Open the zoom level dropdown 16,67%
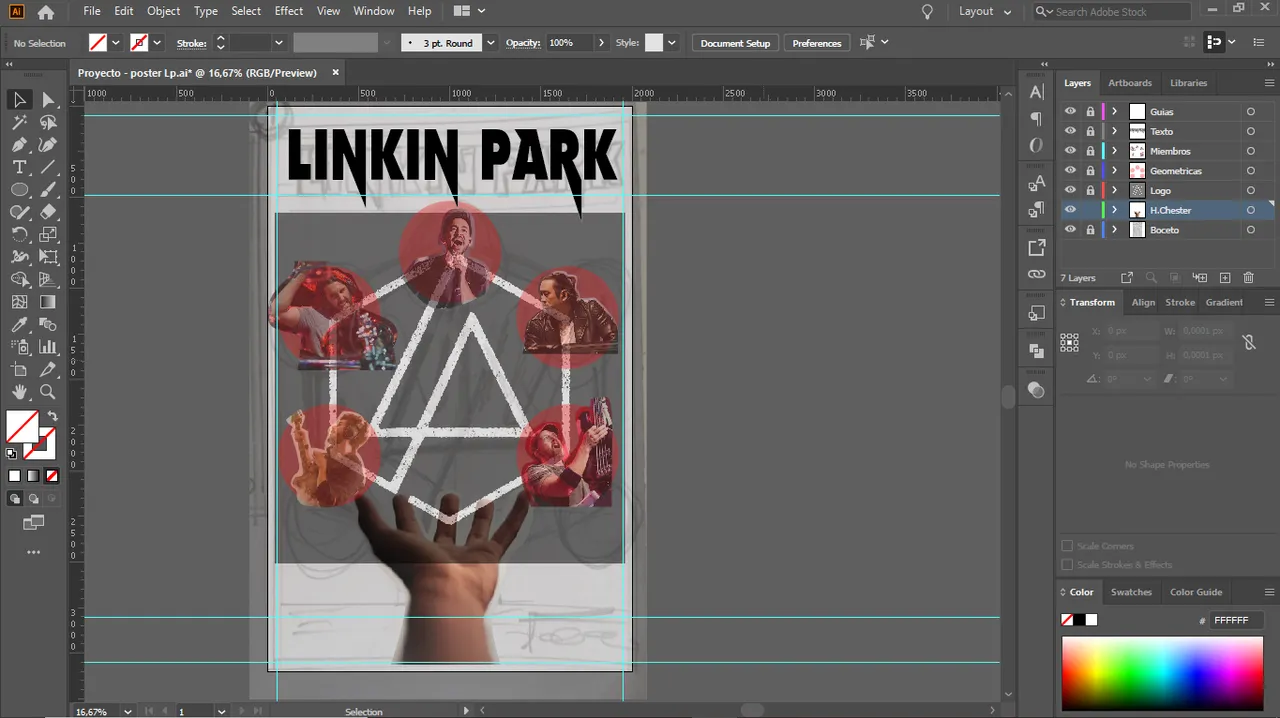The width and height of the screenshot is (1280, 718). pos(128,711)
